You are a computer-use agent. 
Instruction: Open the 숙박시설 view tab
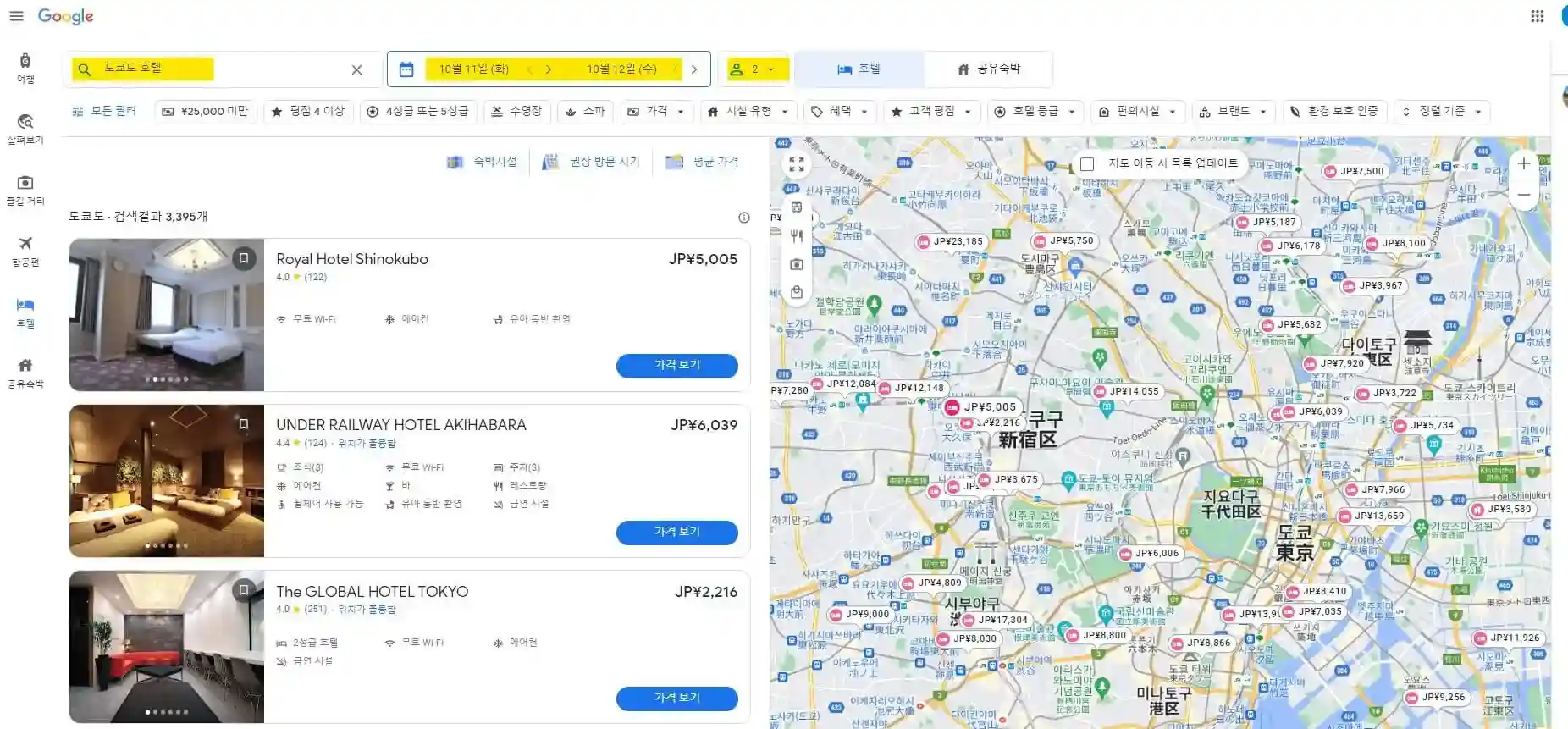[482, 162]
